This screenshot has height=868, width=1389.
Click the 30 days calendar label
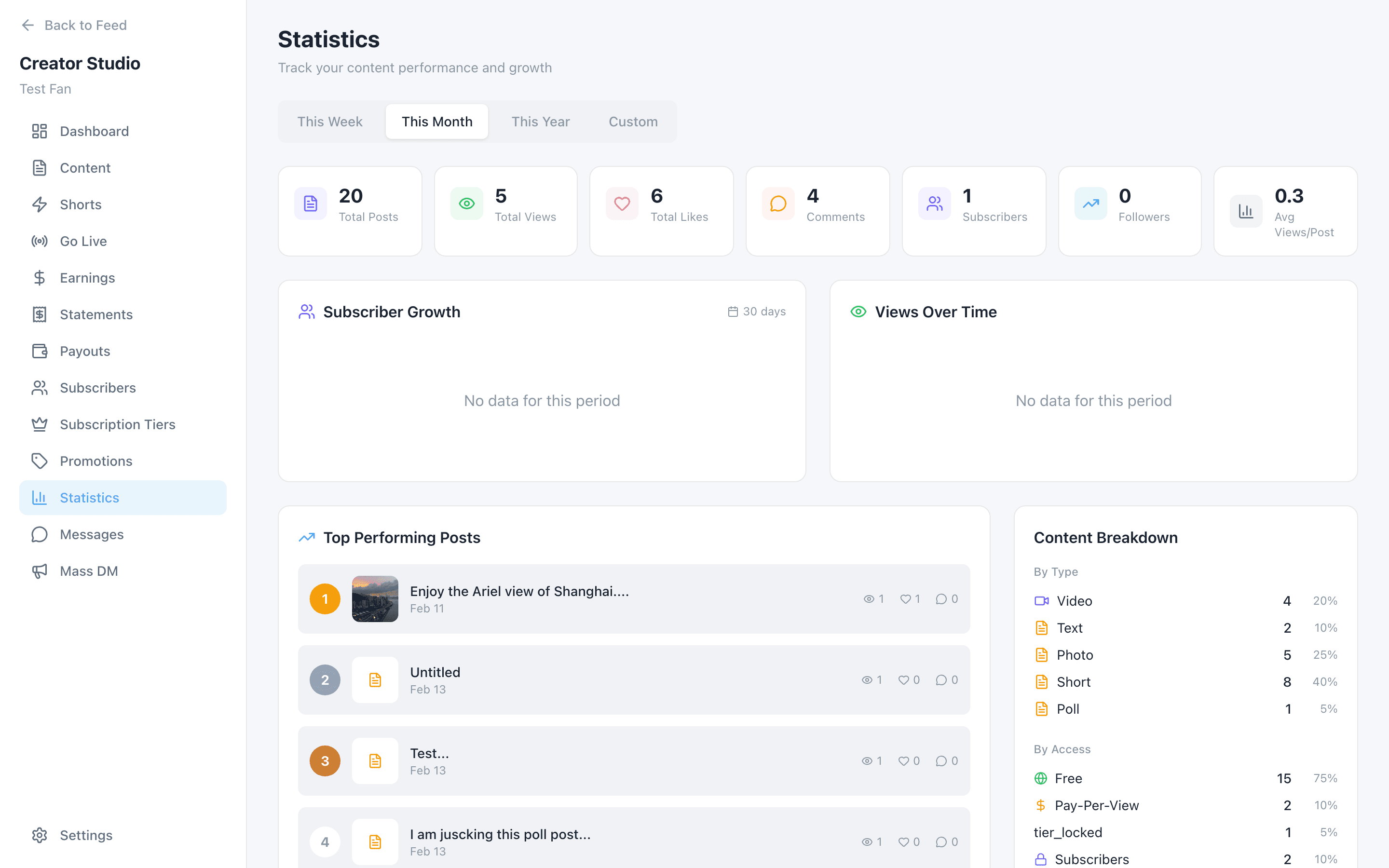point(757,312)
